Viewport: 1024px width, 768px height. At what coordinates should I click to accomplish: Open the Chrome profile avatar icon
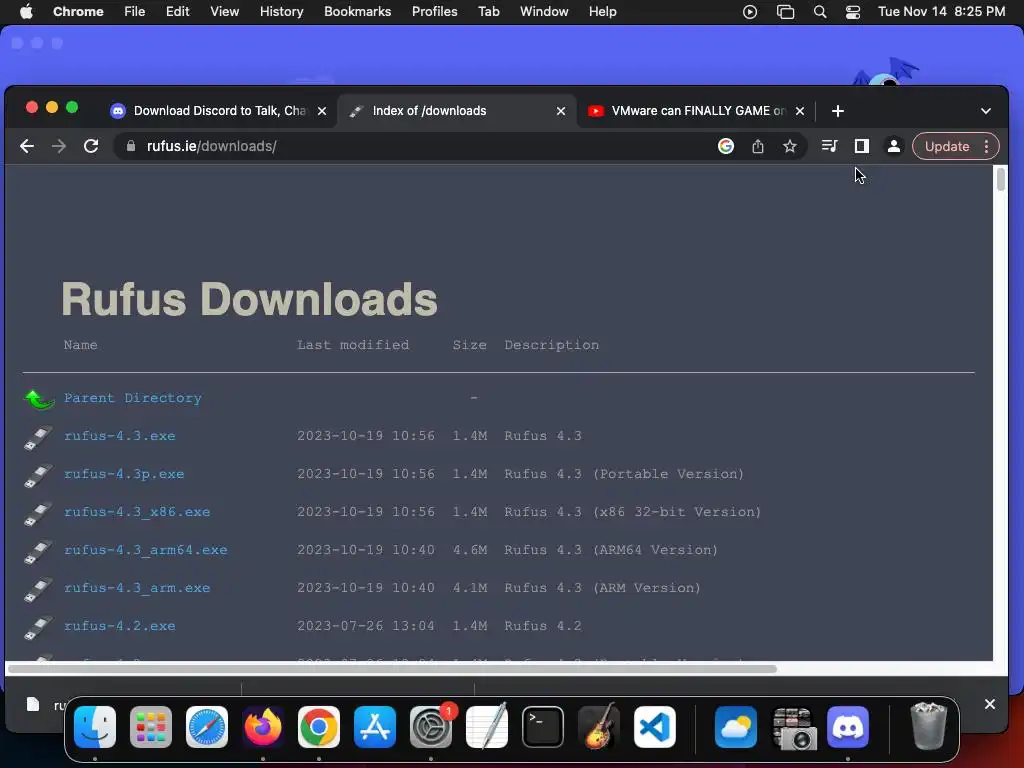pyautogui.click(x=893, y=146)
